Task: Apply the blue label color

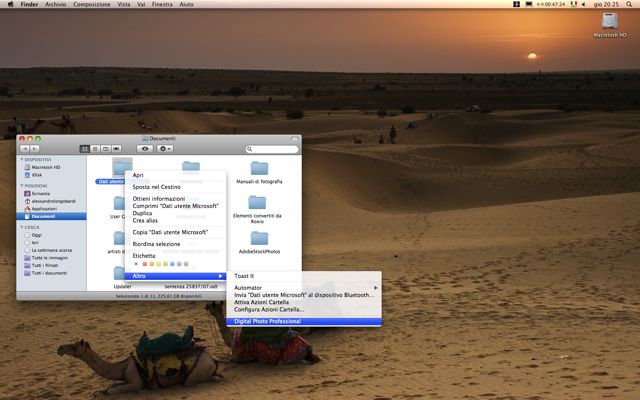Action: tap(172, 264)
